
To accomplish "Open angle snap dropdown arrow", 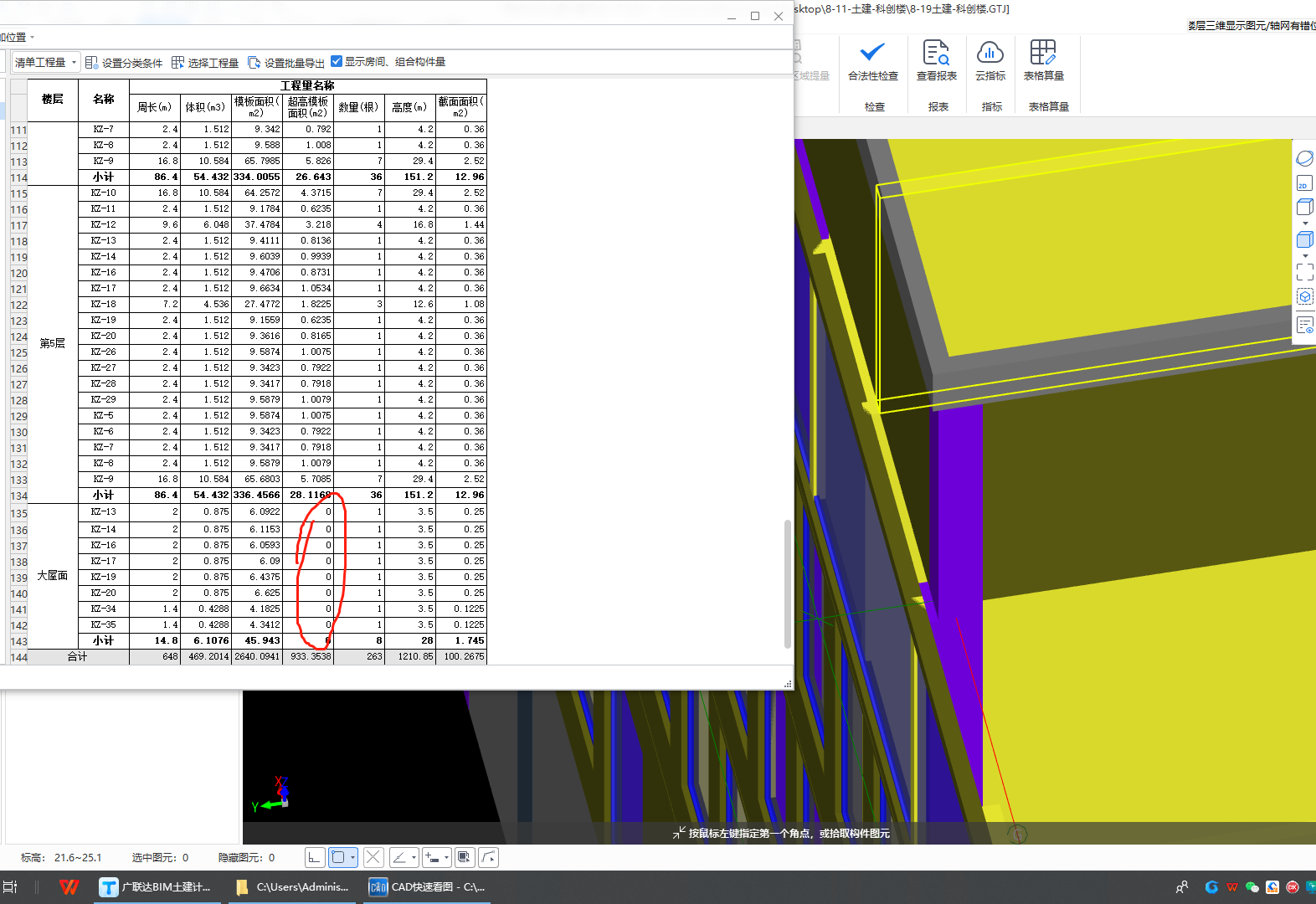I will (414, 857).
